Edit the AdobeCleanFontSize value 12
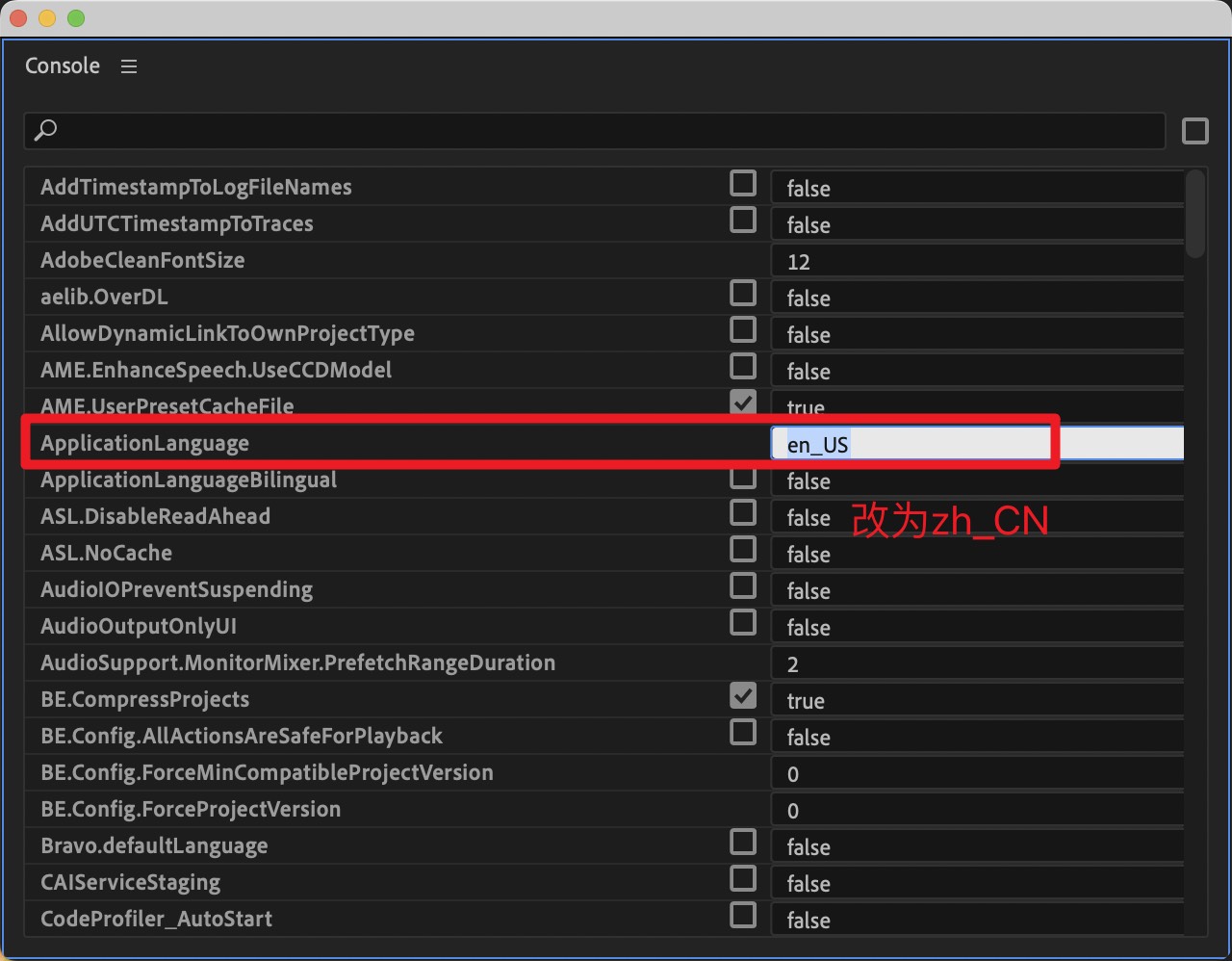The height and width of the screenshot is (961, 1232). click(x=977, y=261)
